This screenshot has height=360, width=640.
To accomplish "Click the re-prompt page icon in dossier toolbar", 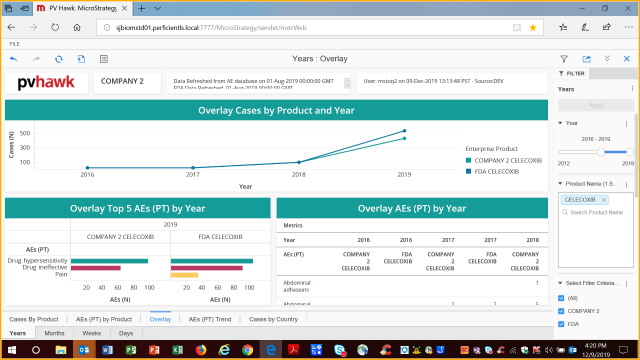I will 81,59.
